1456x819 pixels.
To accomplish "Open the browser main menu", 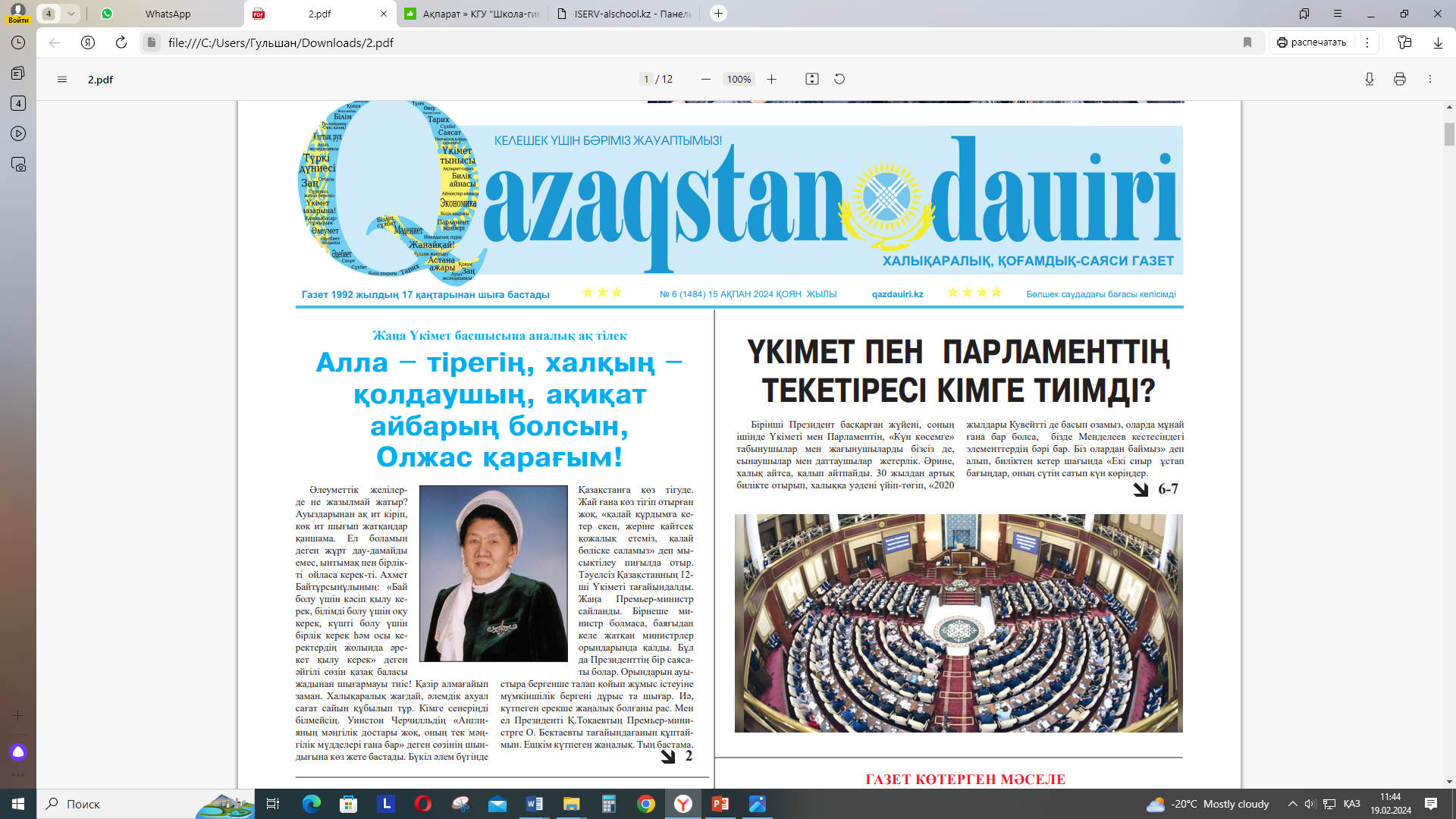I will [1338, 14].
